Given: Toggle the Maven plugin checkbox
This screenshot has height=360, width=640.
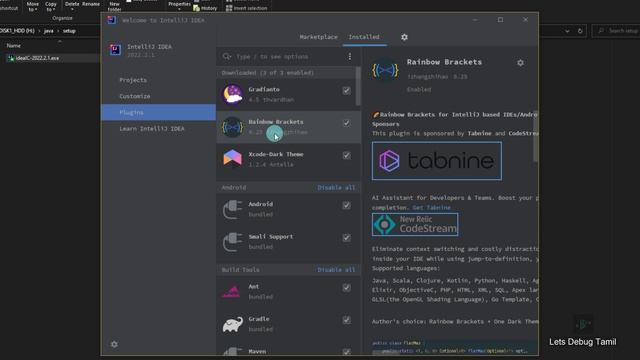Looking at the screenshot, I should pyautogui.click(x=346, y=352).
